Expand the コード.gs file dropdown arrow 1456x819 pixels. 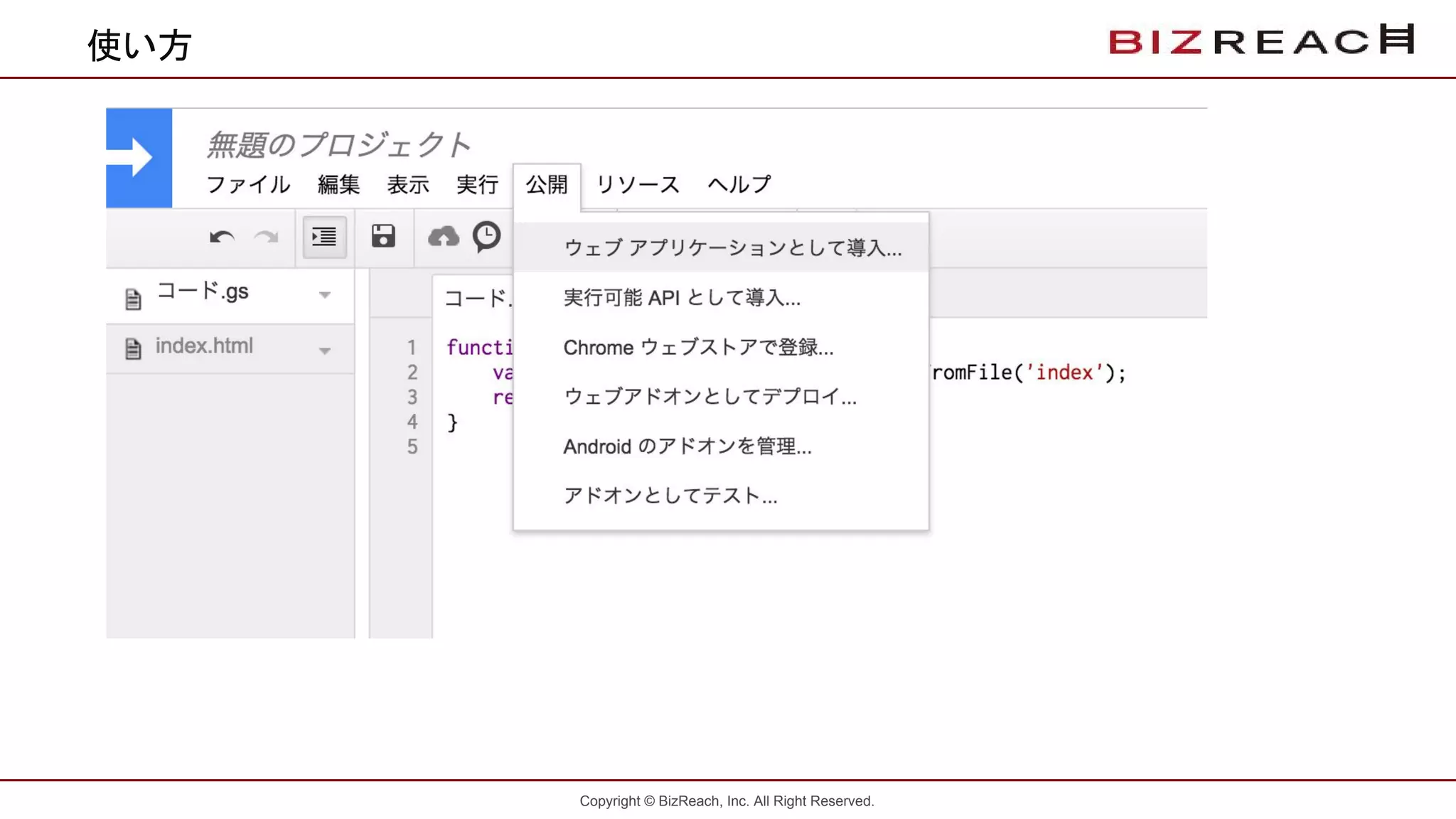[x=325, y=295]
